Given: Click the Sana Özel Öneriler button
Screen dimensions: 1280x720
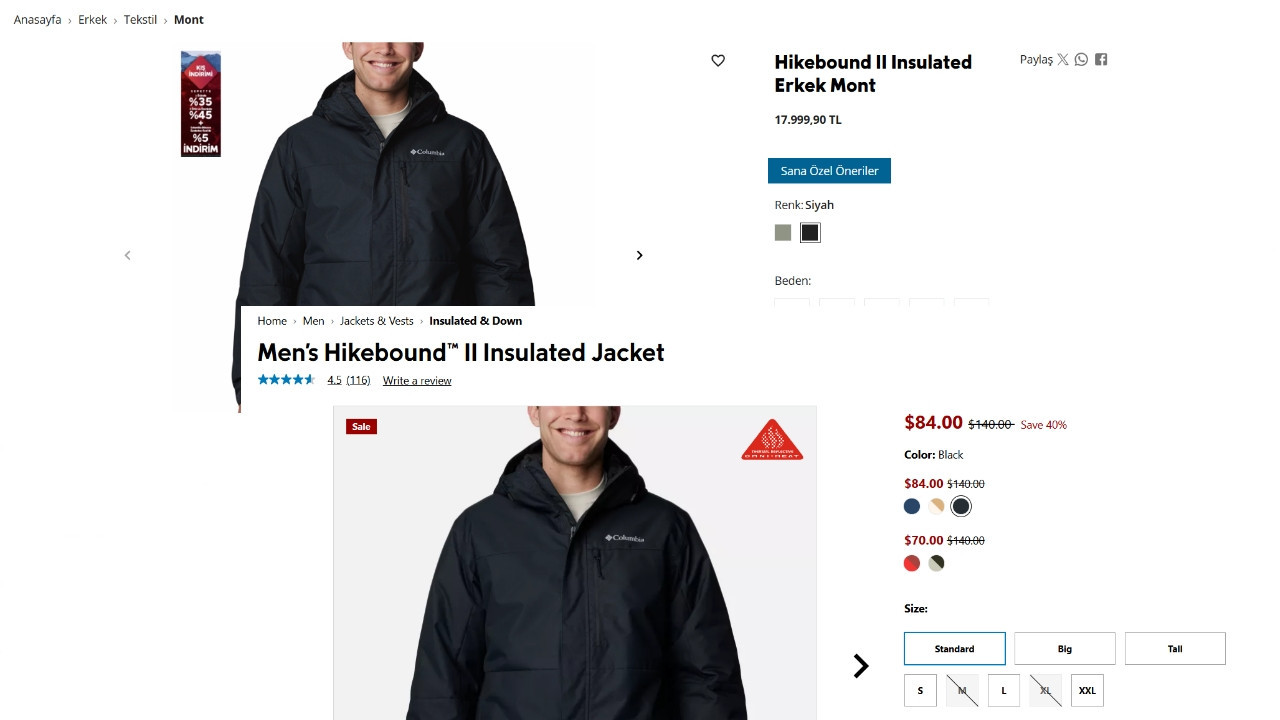Looking at the screenshot, I should [829, 171].
